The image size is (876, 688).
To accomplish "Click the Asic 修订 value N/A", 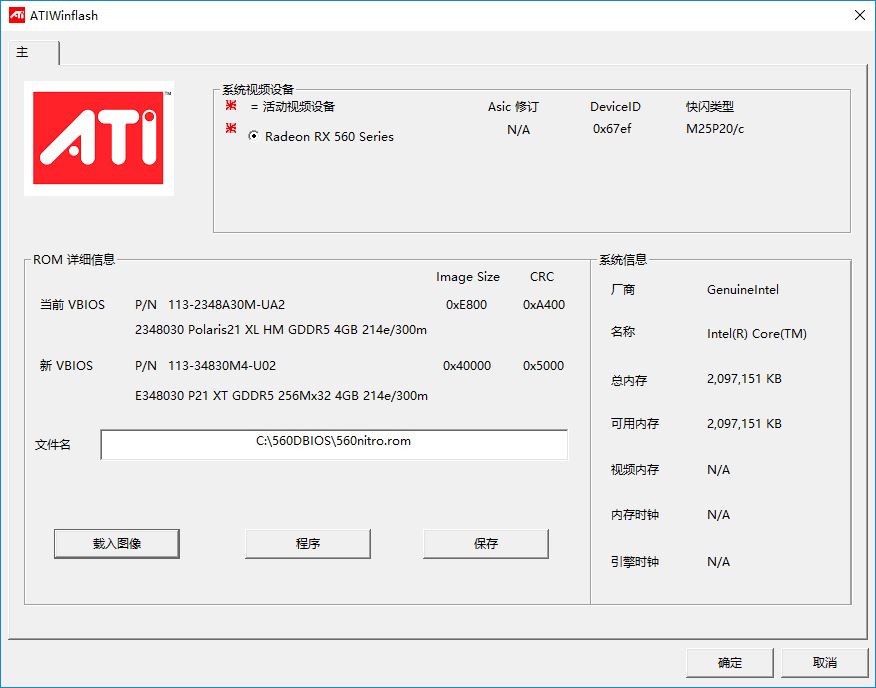I will 518,130.
